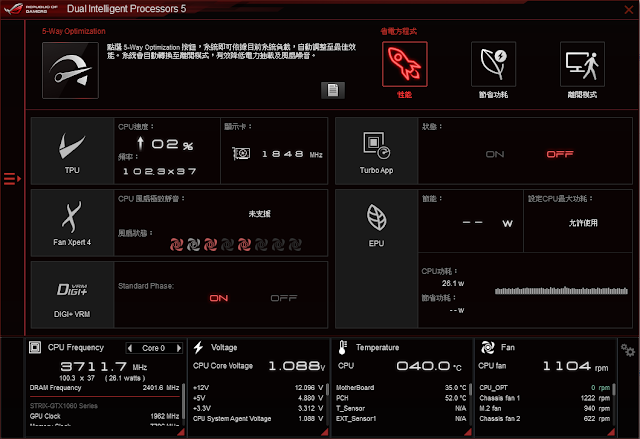Click the CPU power usage graph

[x=561, y=290]
